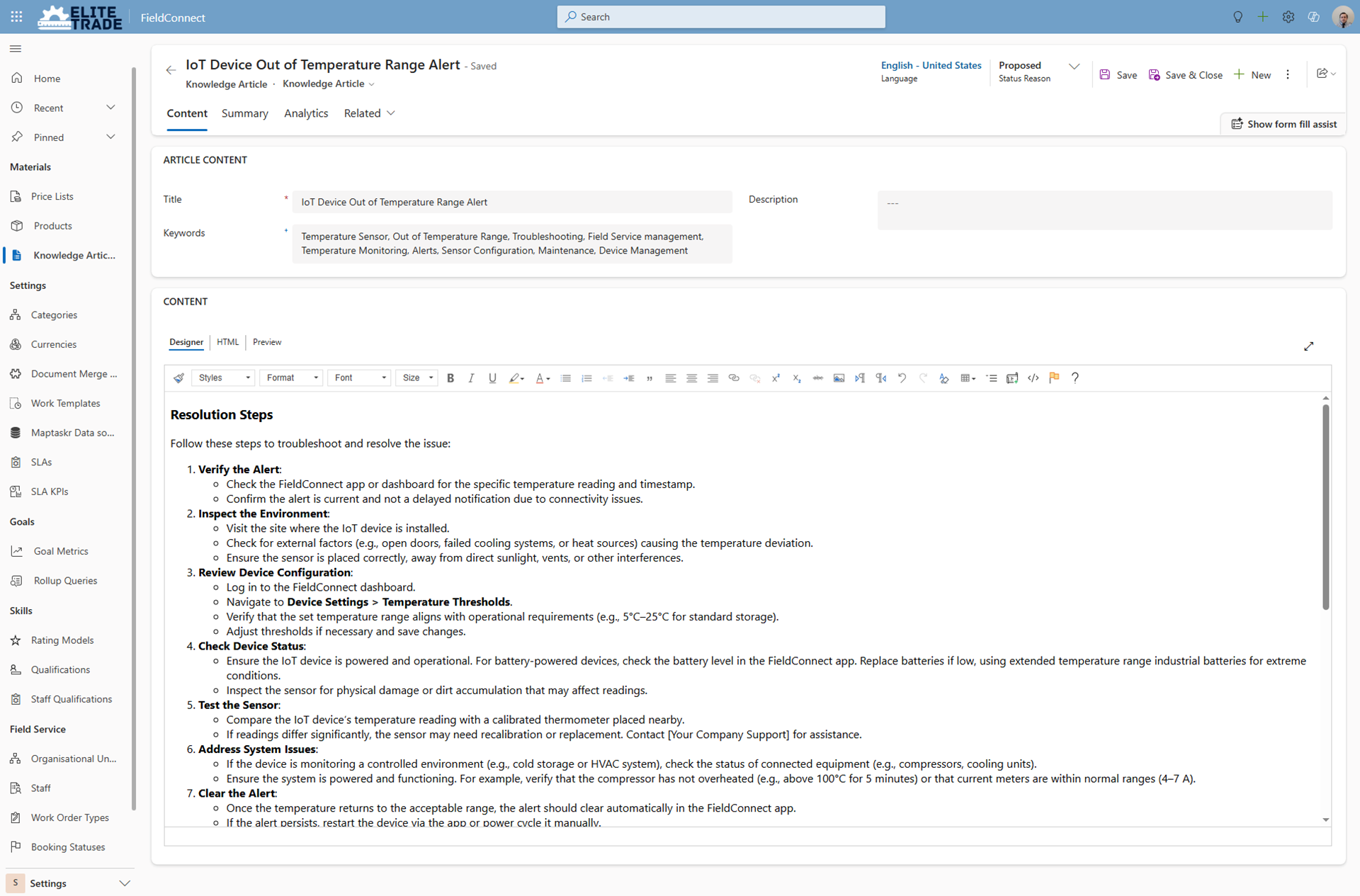Open font color picker in toolbar
Image resolution: width=1360 pixels, height=896 pixels.
[x=543, y=378]
